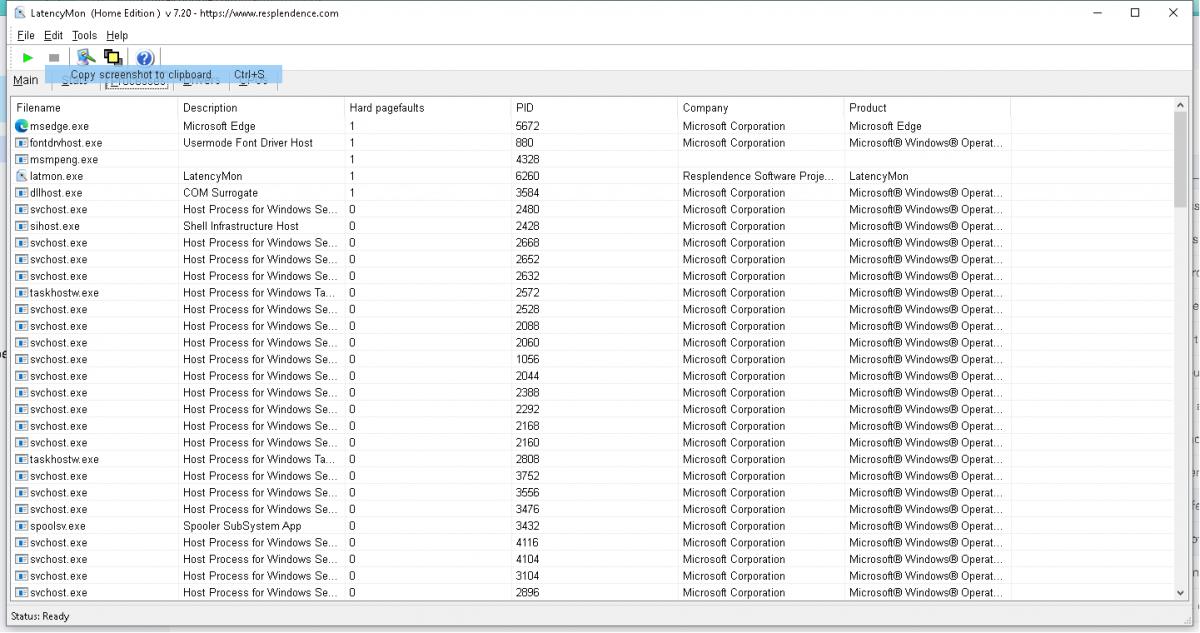Click the LatencyMon title bar app icon
The height and width of the screenshot is (633, 1200).
[x=19, y=13]
